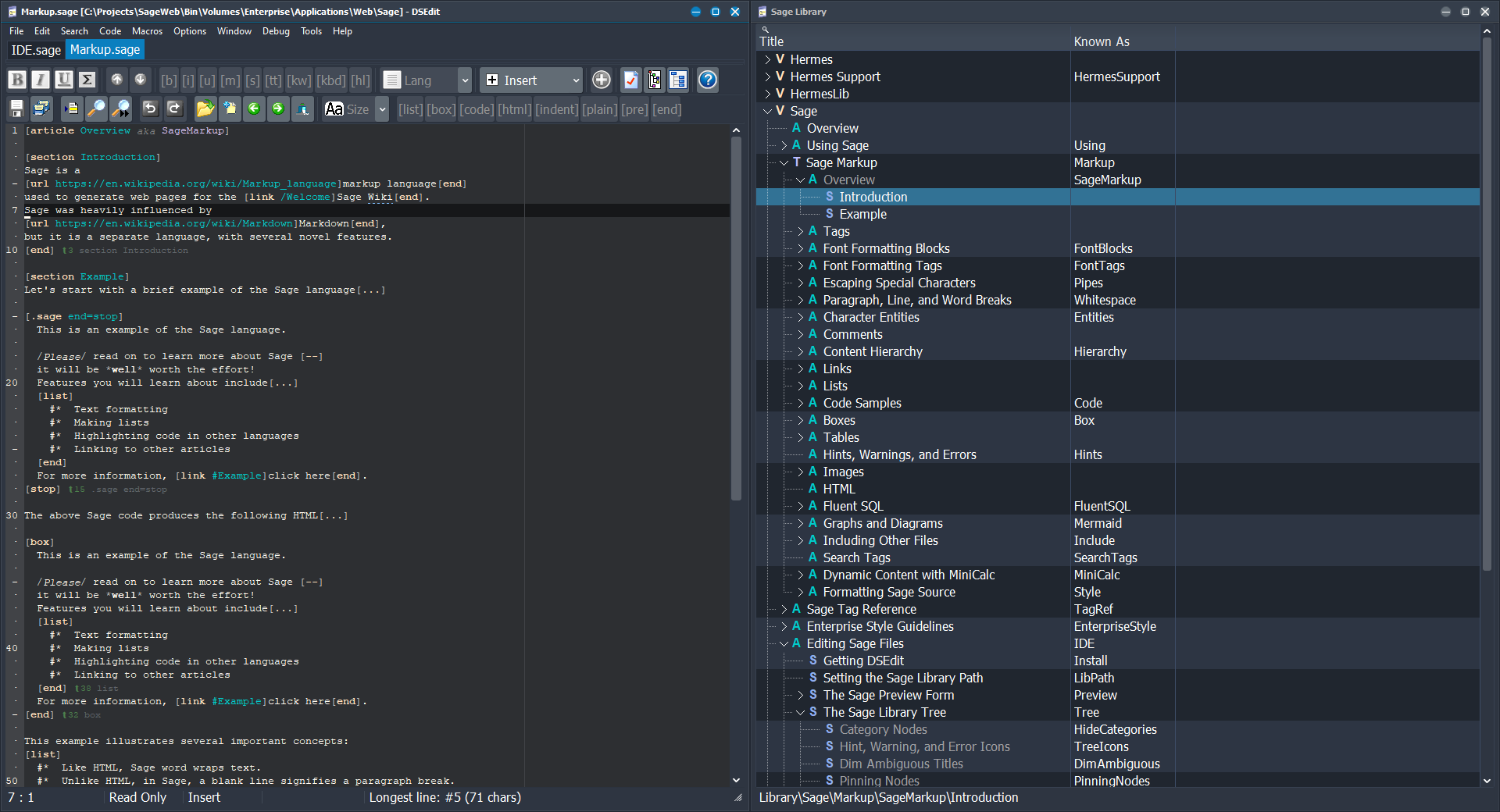Click the gray up-arrow toolbar icon
The height and width of the screenshot is (812, 1500).
pos(116,80)
